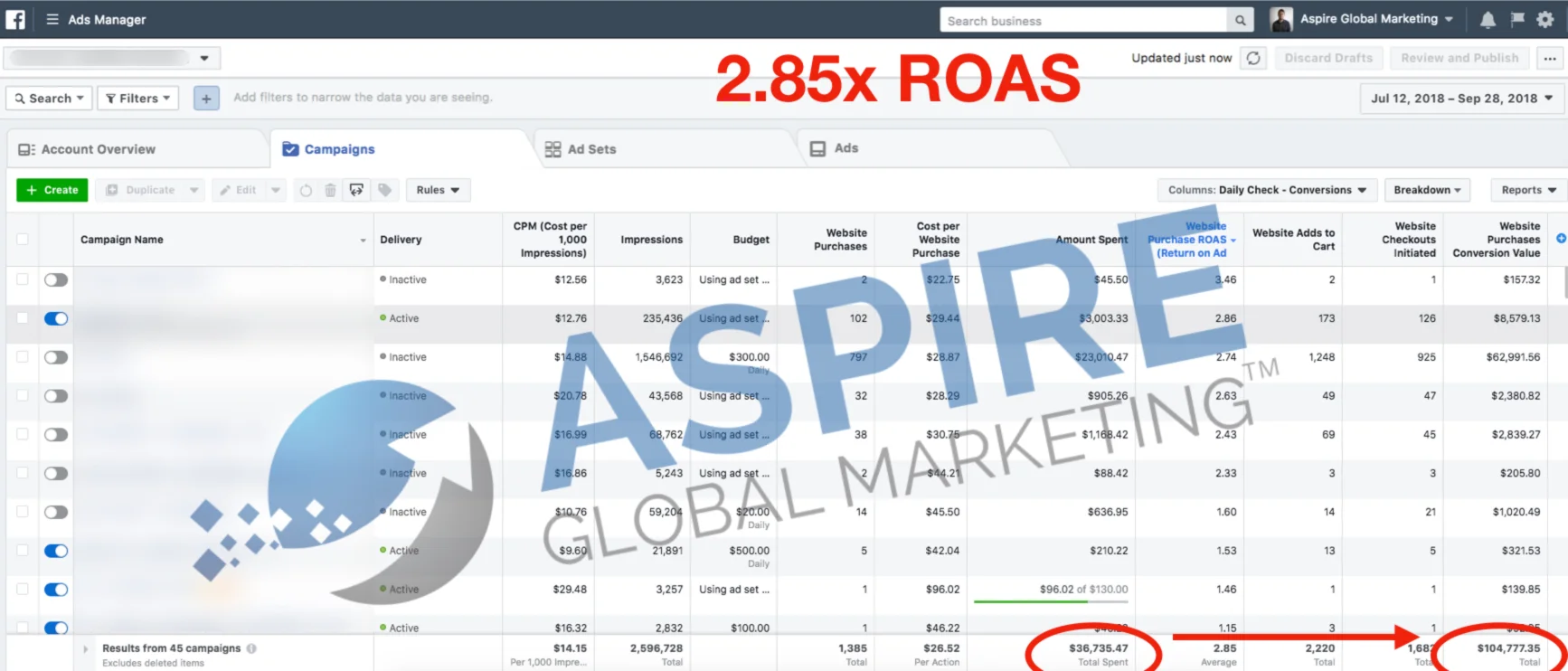Open the notifications bell icon
This screenshot has height=671, width=1568.
pos(1488,19)
